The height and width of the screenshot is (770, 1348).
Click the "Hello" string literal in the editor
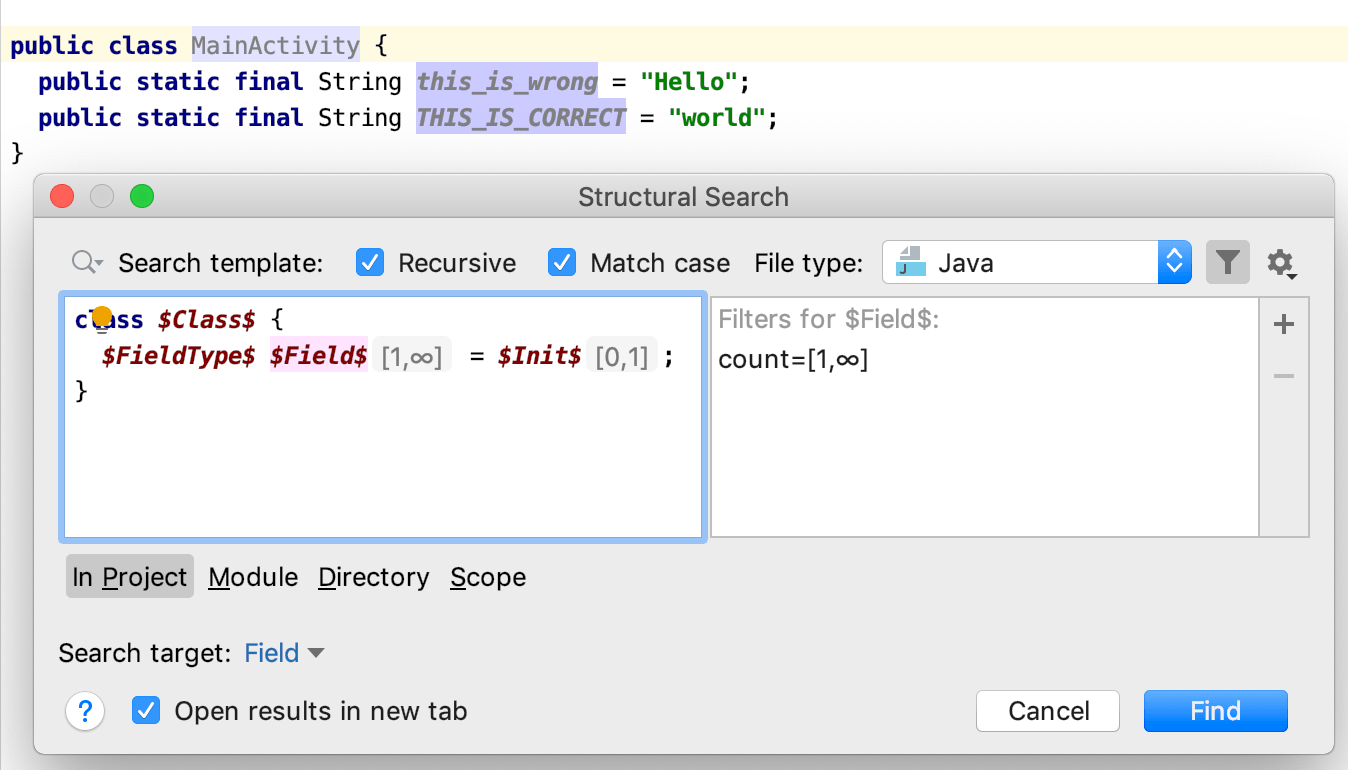(688, 81)
